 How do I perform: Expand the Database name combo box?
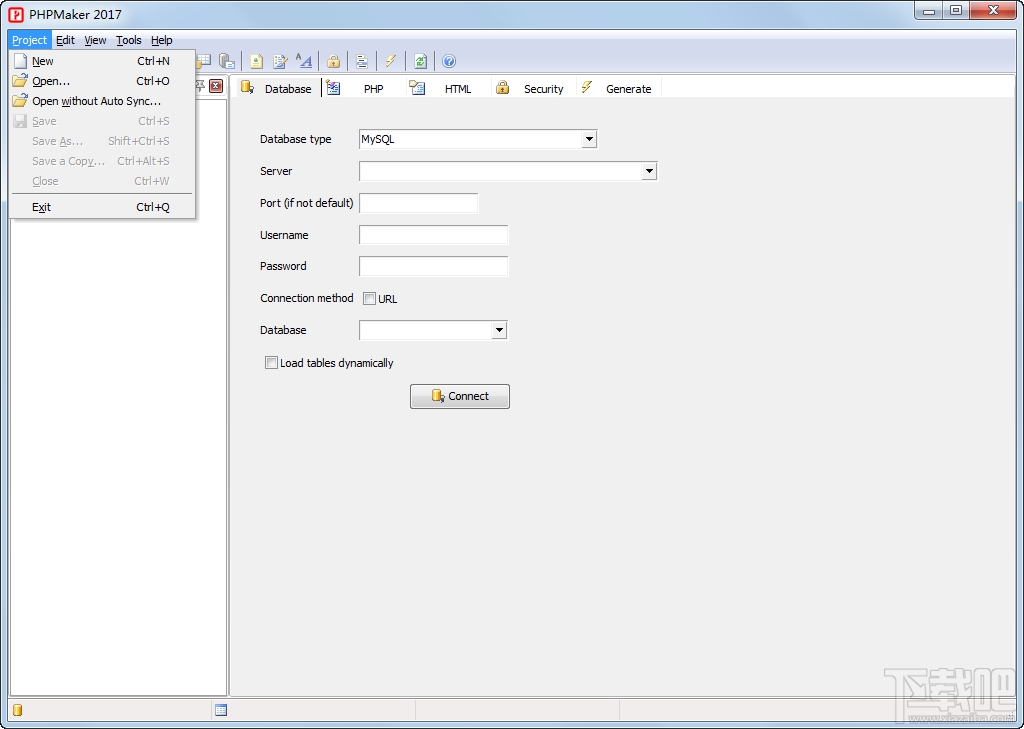tap(499, 330)
